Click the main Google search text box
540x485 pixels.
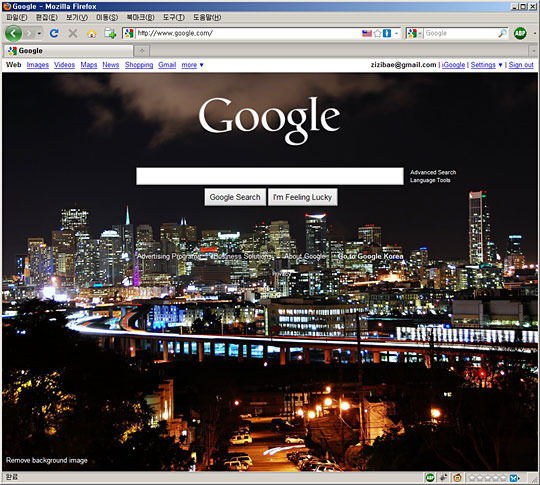point(270,176)
